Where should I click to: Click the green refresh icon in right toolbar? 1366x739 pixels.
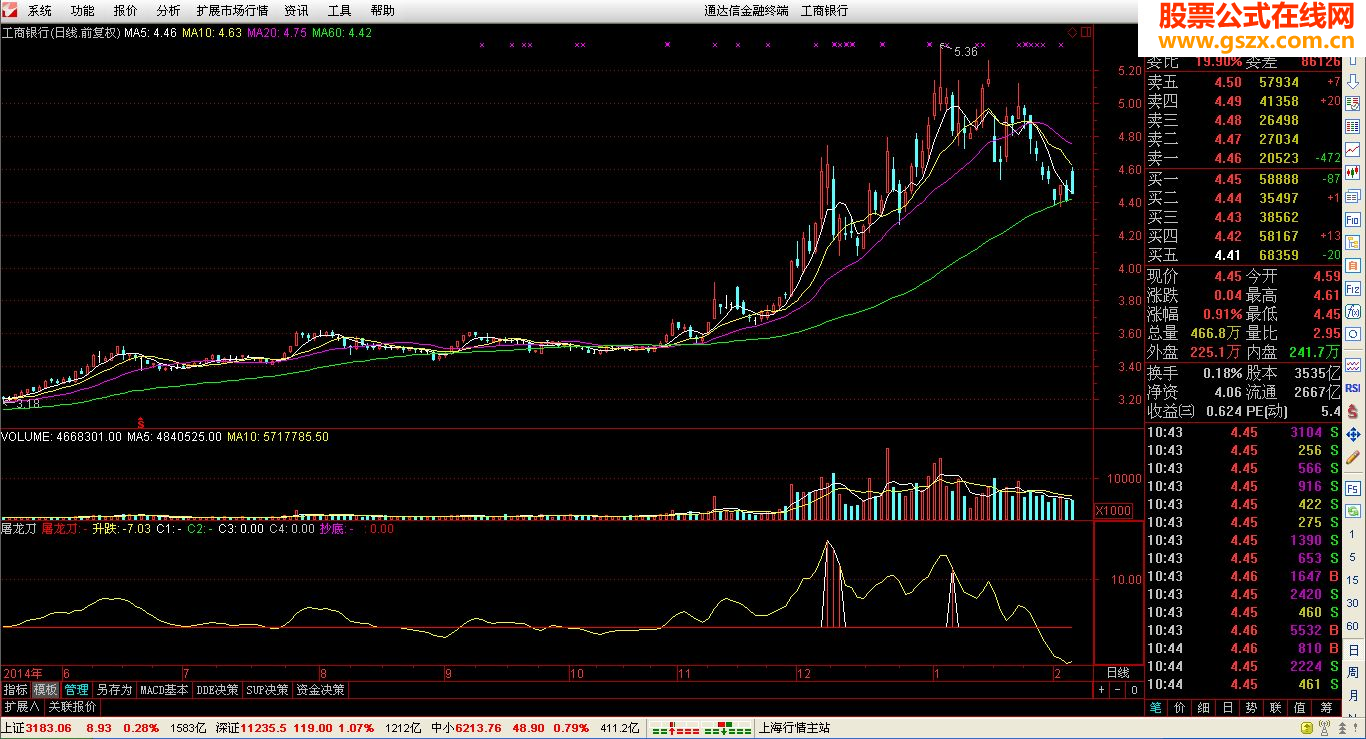[1353, 511]
